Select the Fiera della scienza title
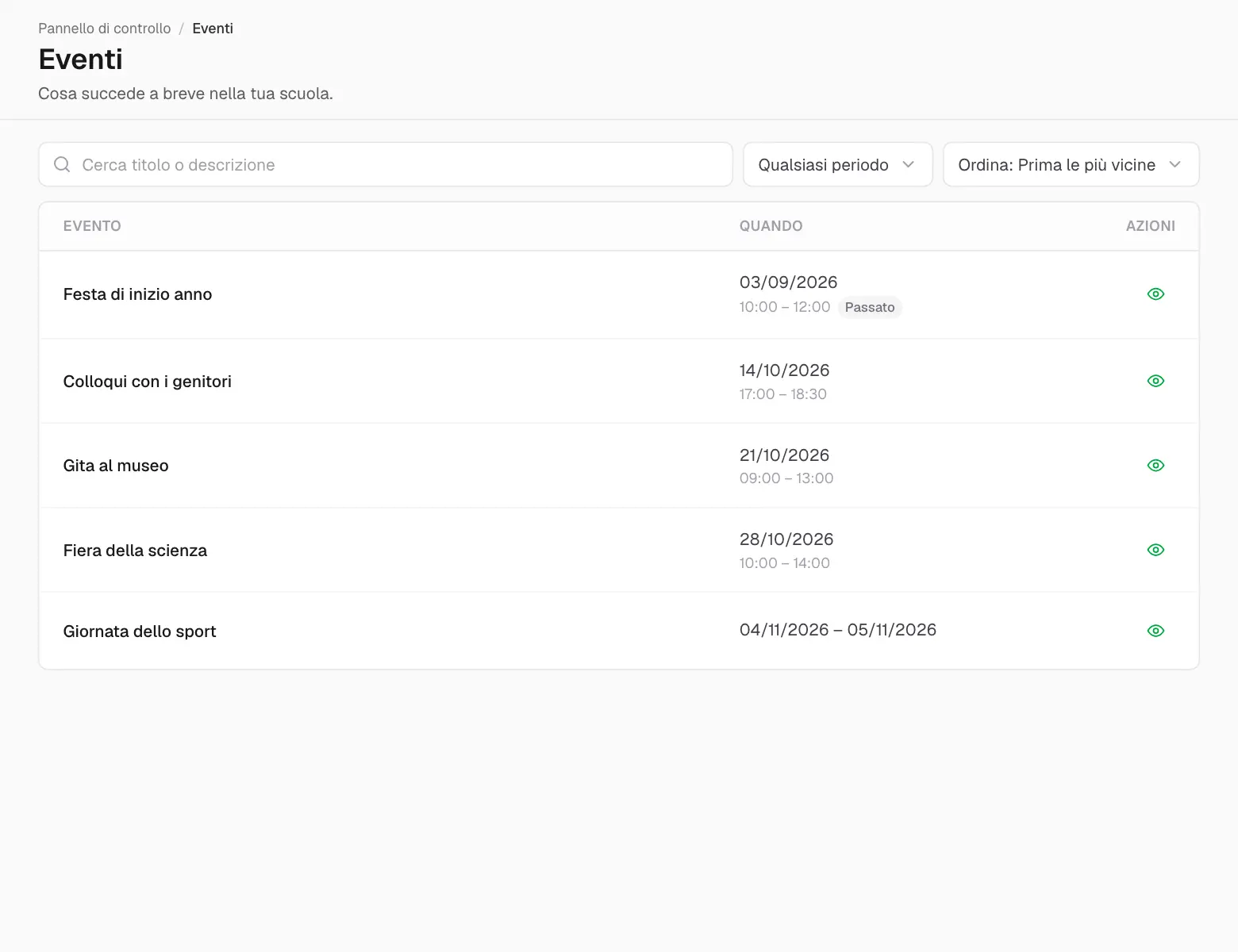Image resolution: width=1238 pixels, height=952 pixels. [135, 551]
